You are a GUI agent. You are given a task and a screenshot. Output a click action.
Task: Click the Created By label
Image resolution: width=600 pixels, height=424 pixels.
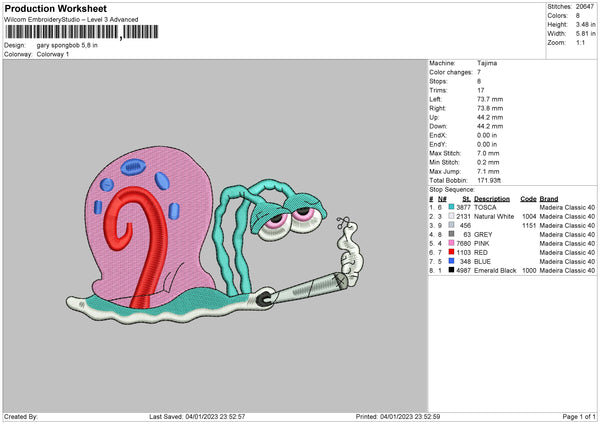click(21, 416)
